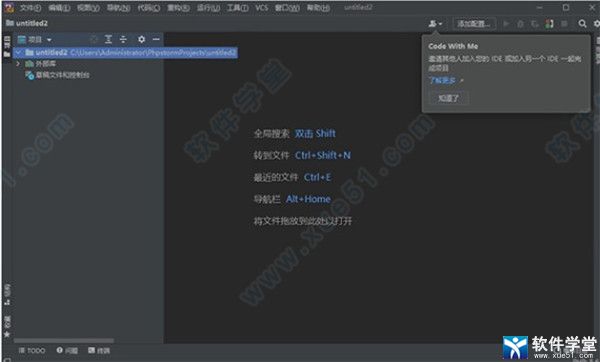Hide the project panel with the minus icon

point(156,39)
